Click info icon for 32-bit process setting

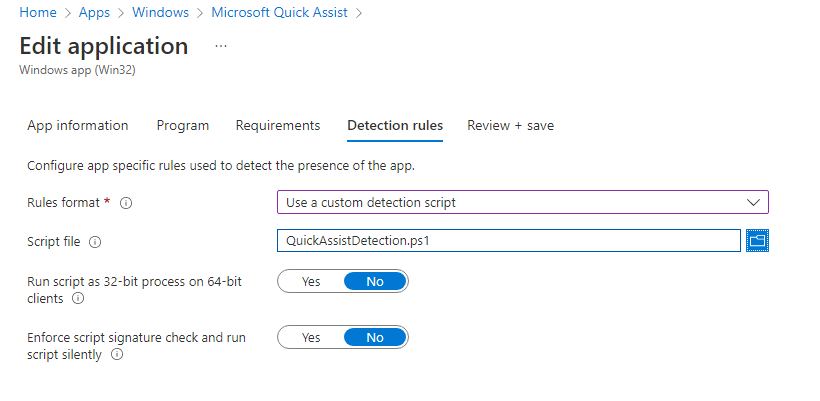[78, 298]
